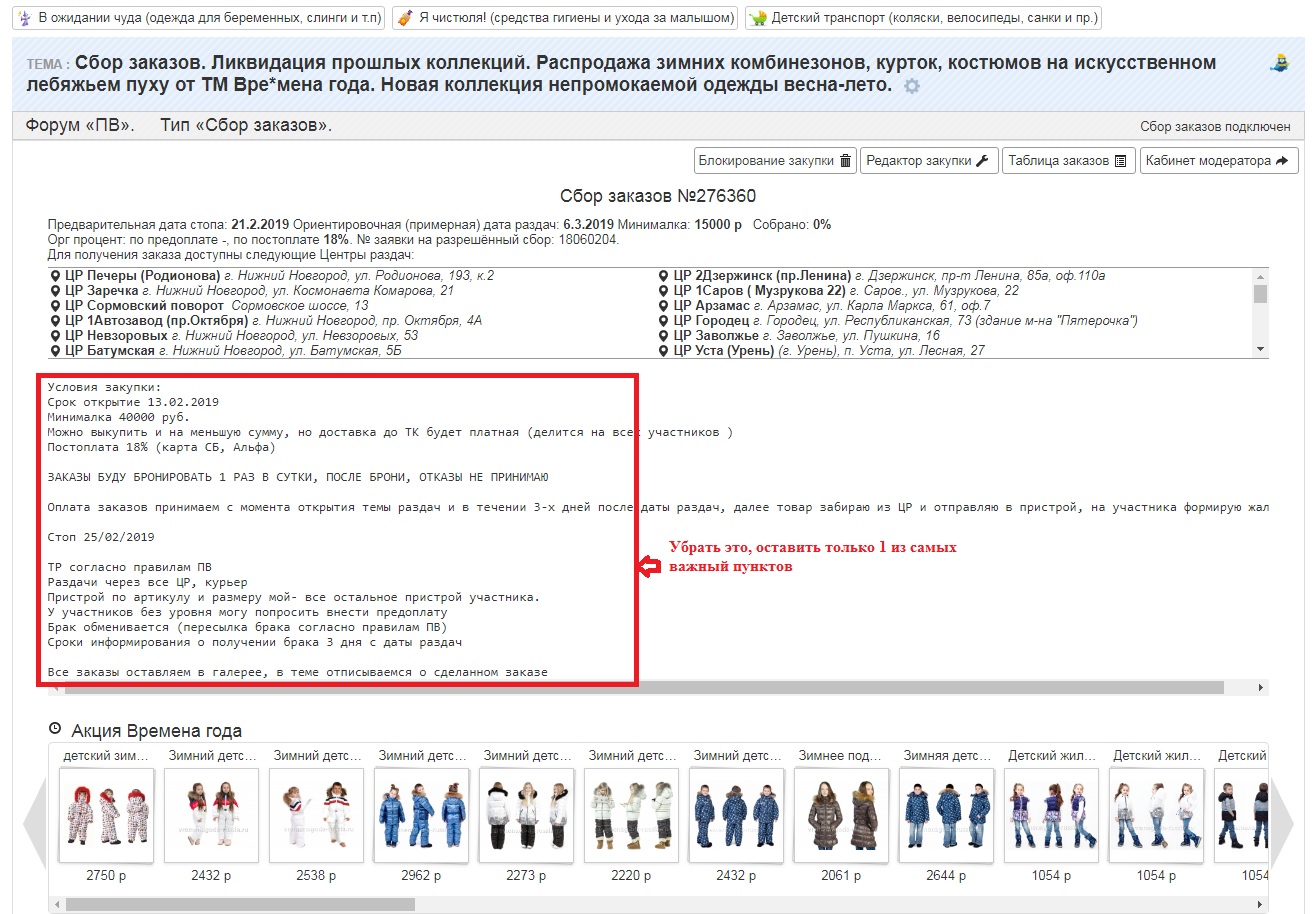Click the map pin beside ЦР Невзоровых

pos(55,336)
